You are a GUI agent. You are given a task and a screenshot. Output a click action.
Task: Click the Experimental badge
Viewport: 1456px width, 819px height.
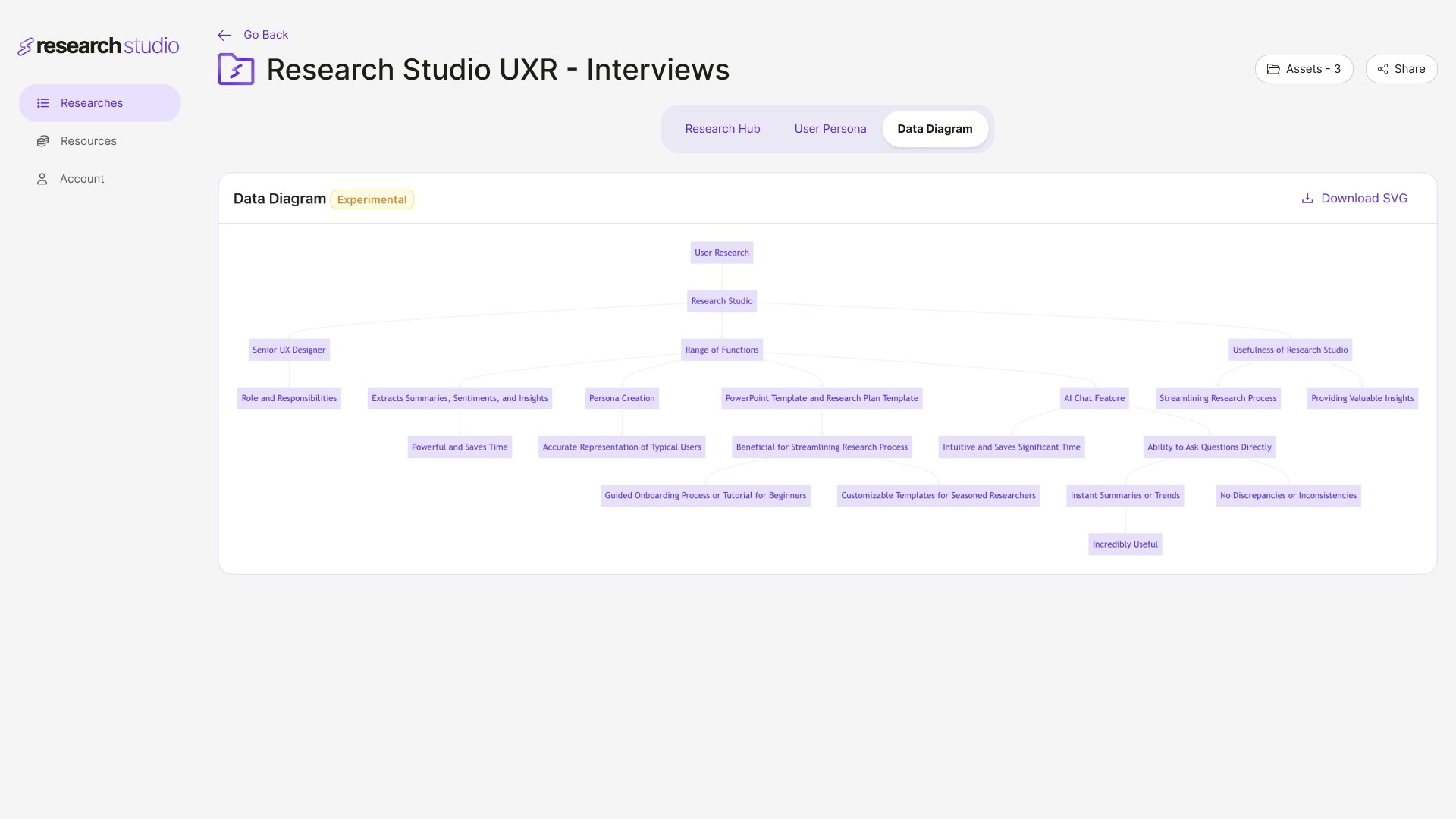pyautogui.click(x=372, y=199)
